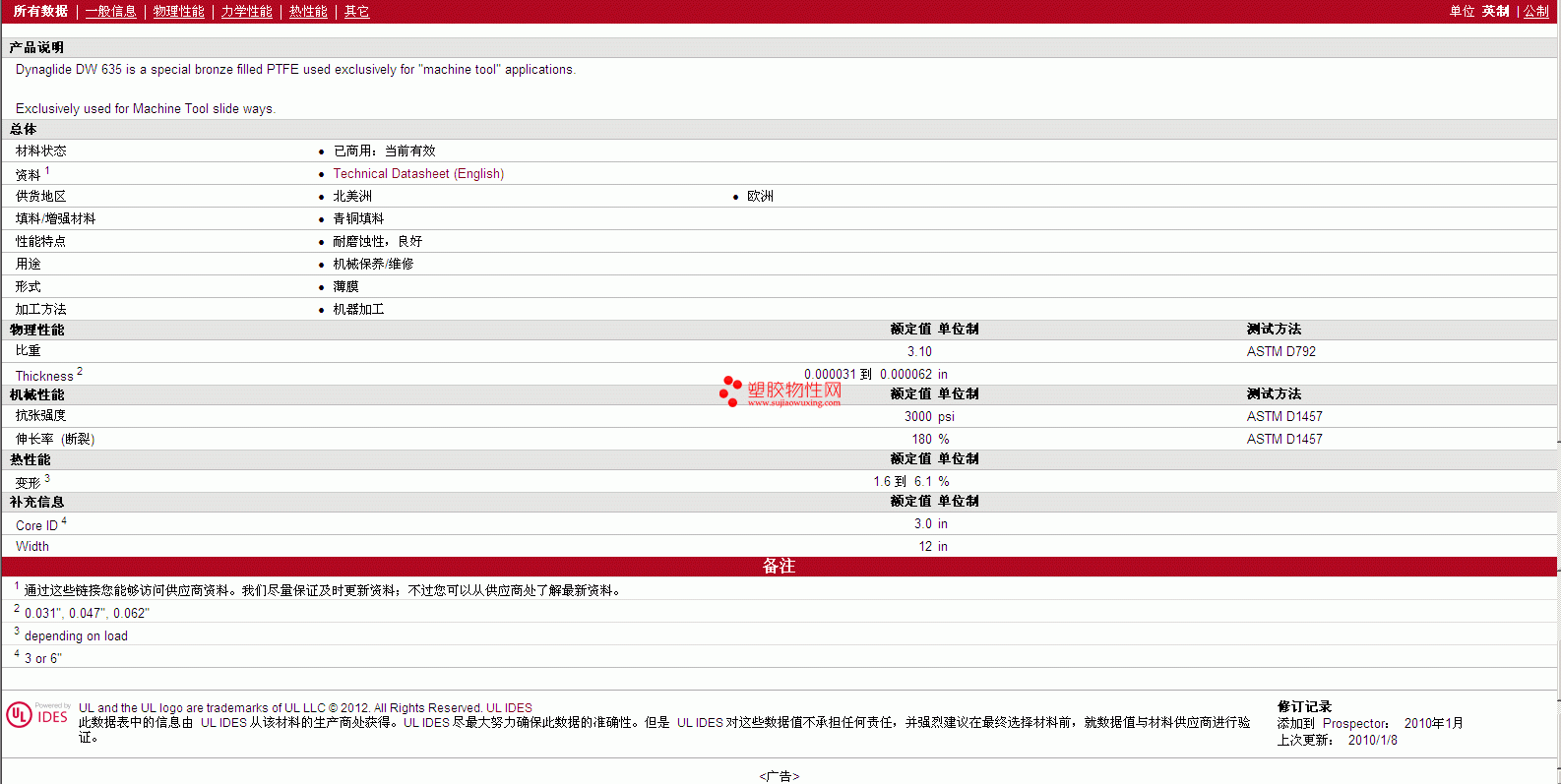Click the 已商用：当前有效 status value

point(384,151)
